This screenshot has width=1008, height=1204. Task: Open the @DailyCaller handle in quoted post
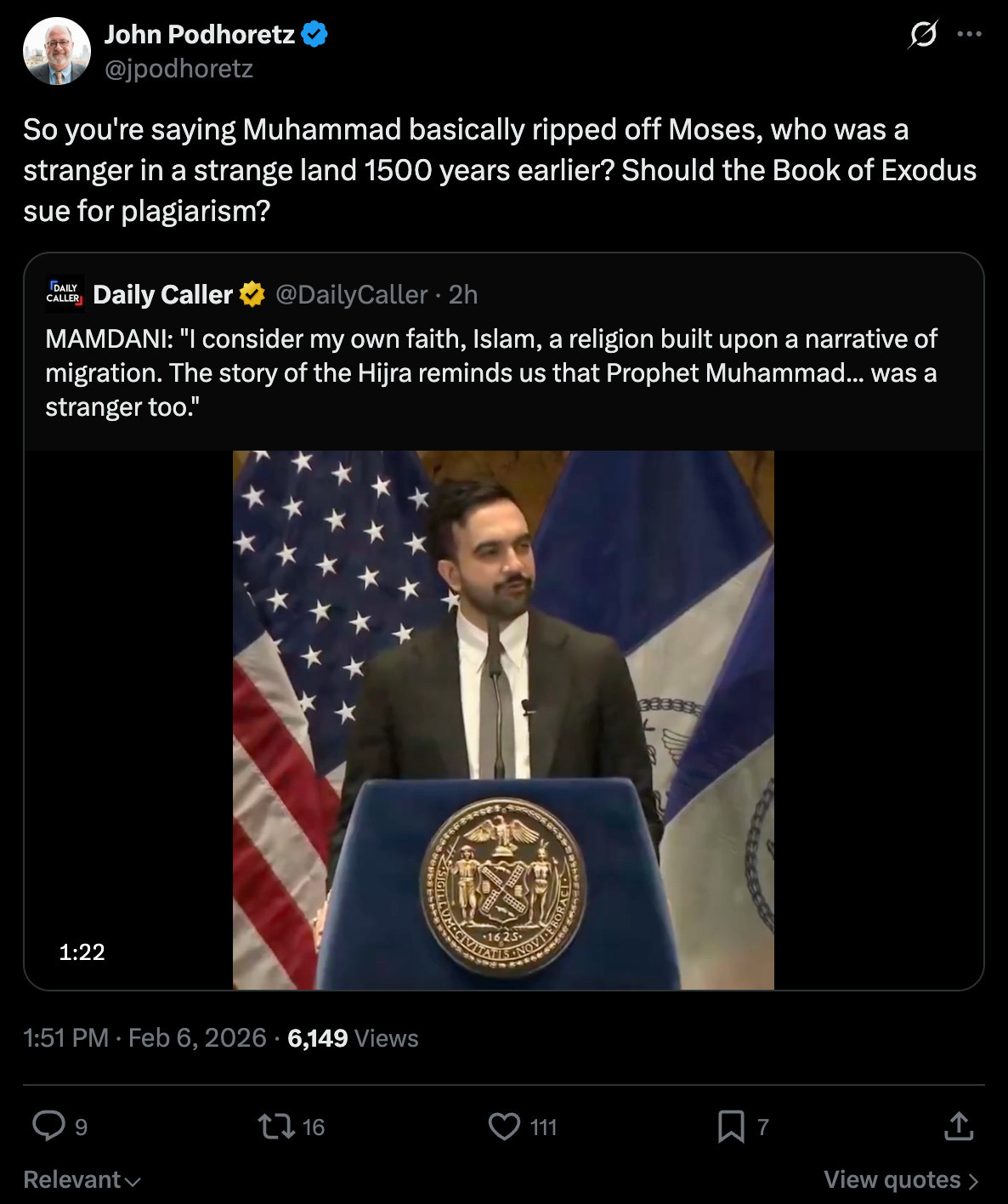coord(351,294)
